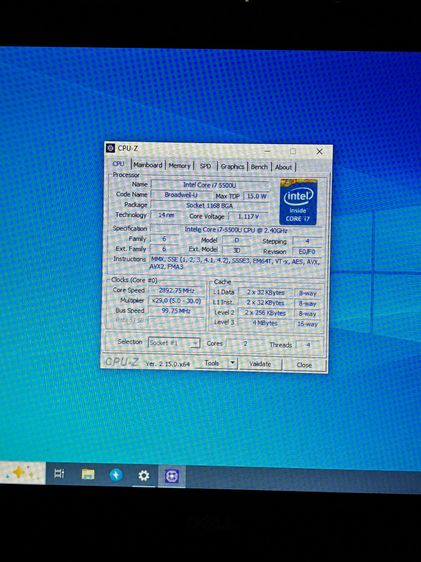This screenshot has height=562, width=421.
Task: Click the Threads count value 4
Action: [x=308, y=345]
